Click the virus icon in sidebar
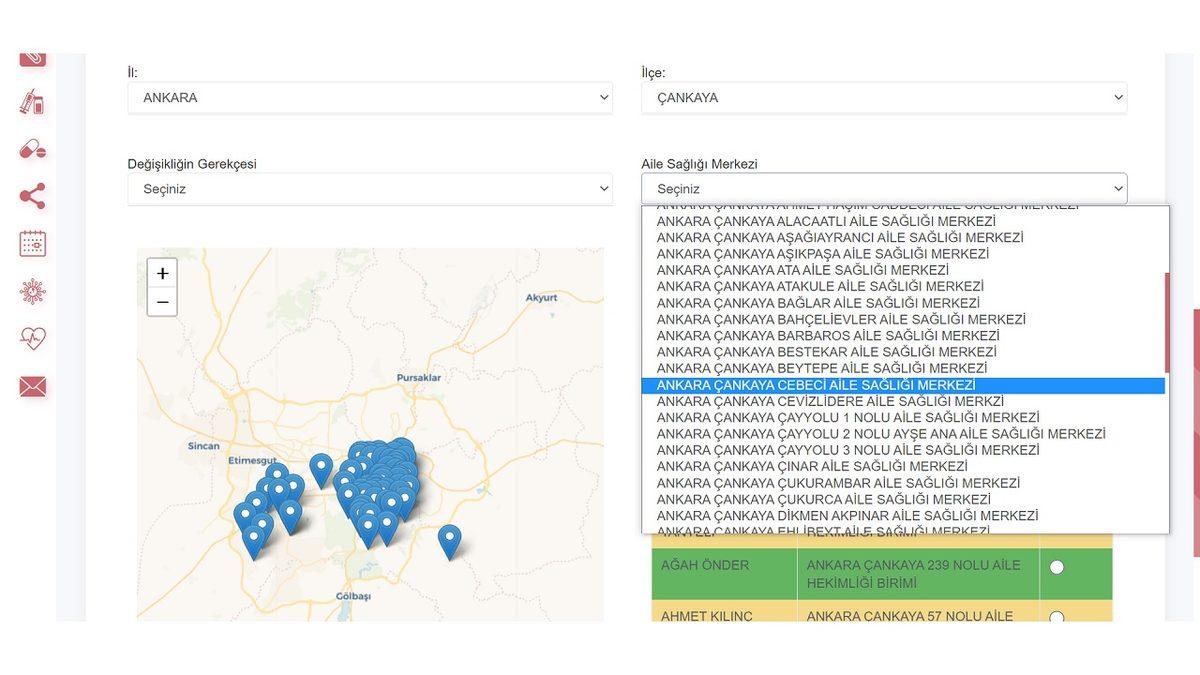The height and width of the screenshot is (675, 1200). (x=32, y=291)
